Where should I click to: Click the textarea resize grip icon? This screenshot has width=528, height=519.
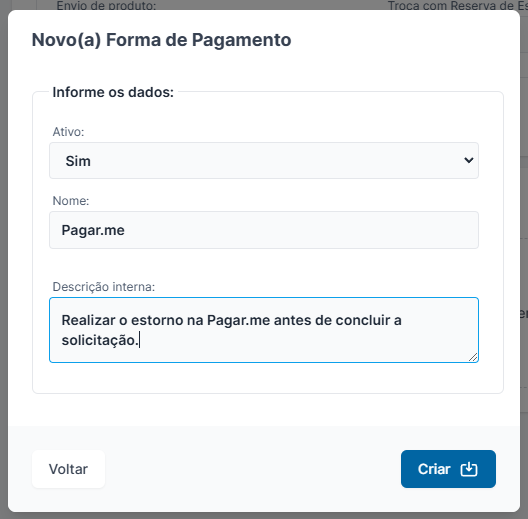[x=473, y=357]
